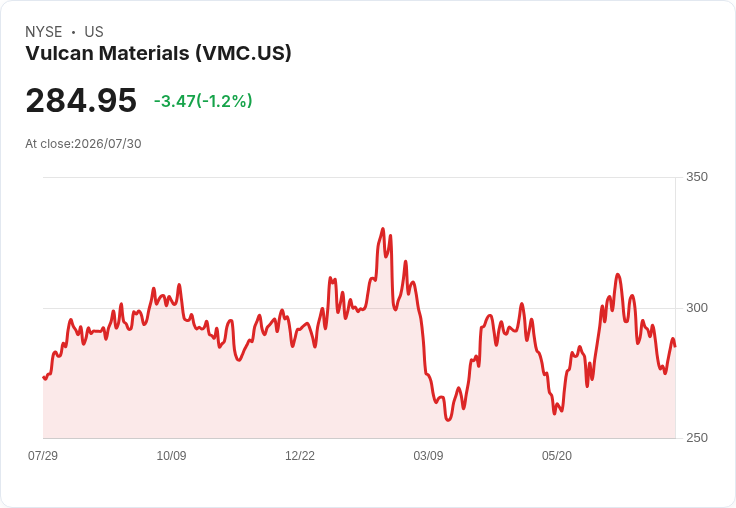Click the 05/20 x-axis date label
The width and height of the screenshot is (736, 508).
pyautogui.click(x=557, y=455)
